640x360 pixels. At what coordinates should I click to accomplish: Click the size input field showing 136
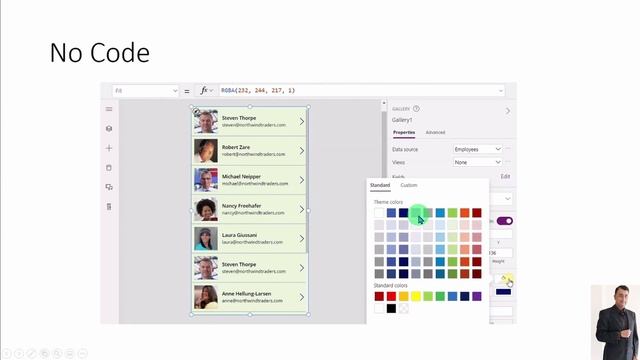[500, 253]
